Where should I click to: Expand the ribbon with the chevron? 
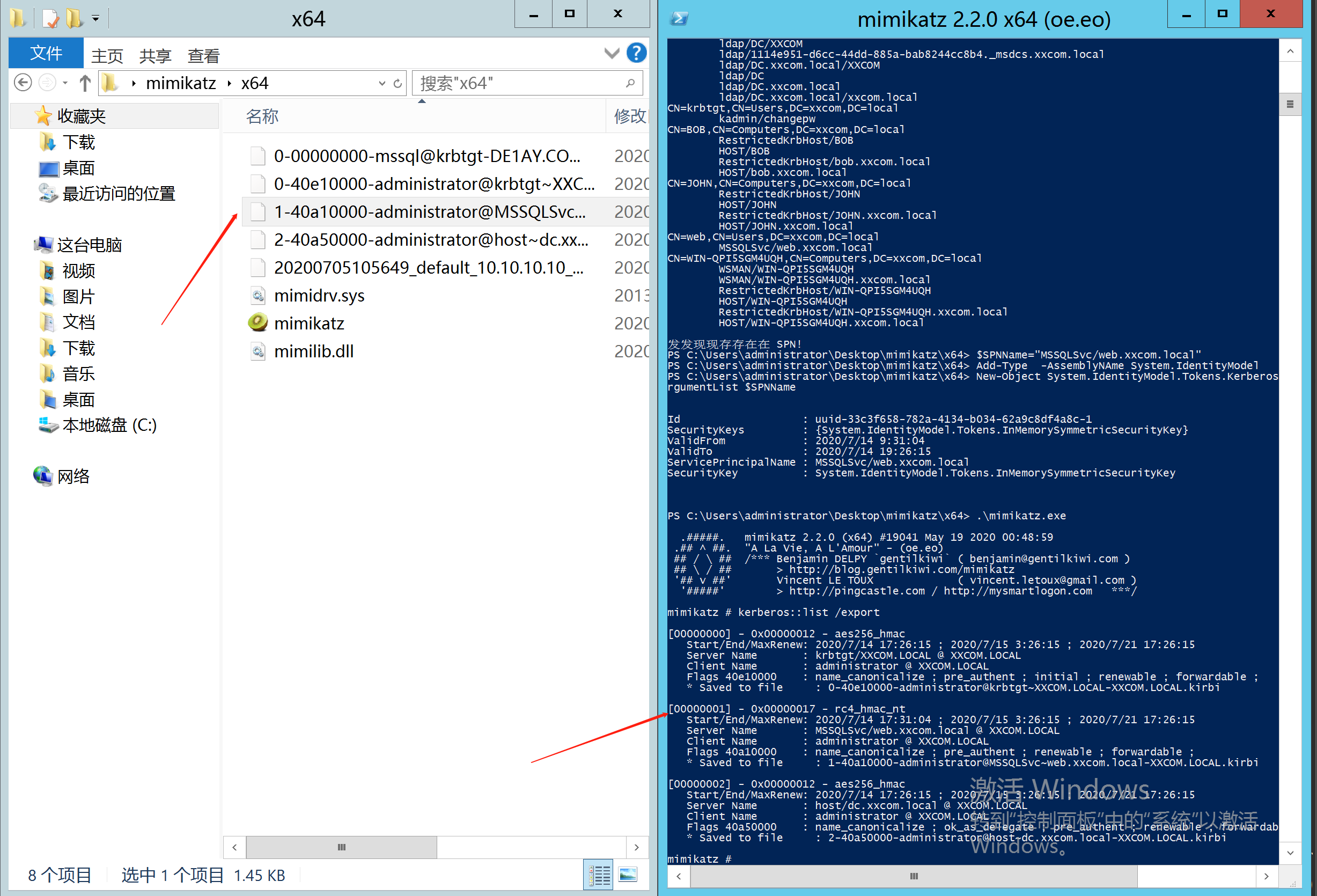click(x=612, y=53)
